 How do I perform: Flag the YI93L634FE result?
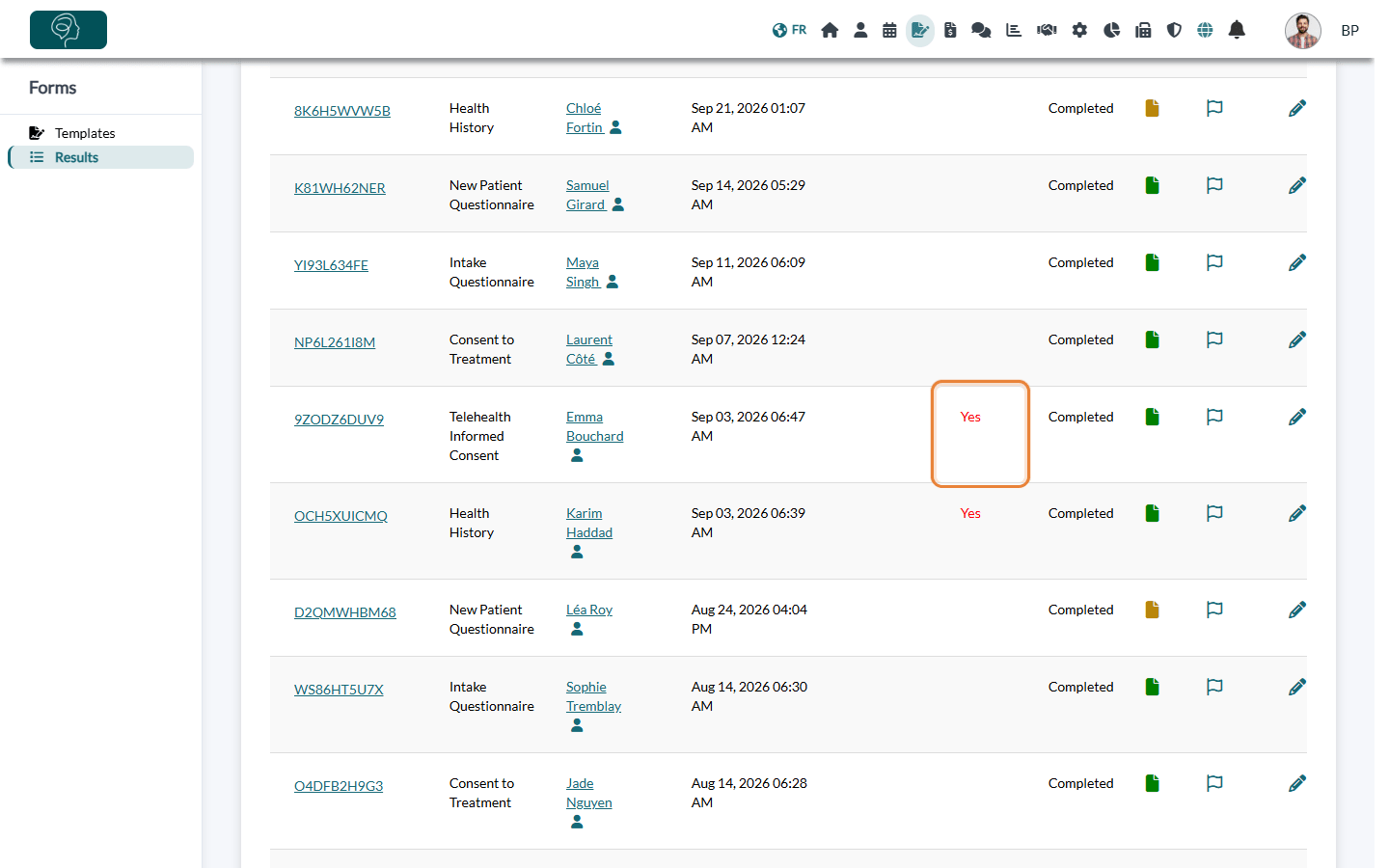click(x=1214, y=262)
